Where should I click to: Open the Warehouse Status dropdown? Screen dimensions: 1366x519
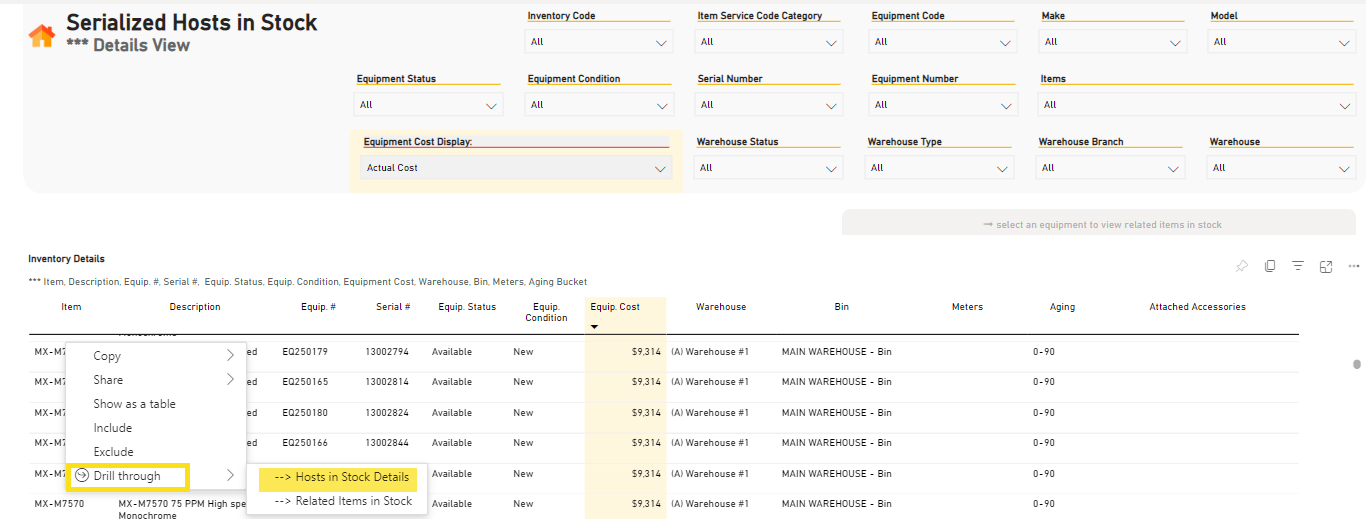click(769, 168)
